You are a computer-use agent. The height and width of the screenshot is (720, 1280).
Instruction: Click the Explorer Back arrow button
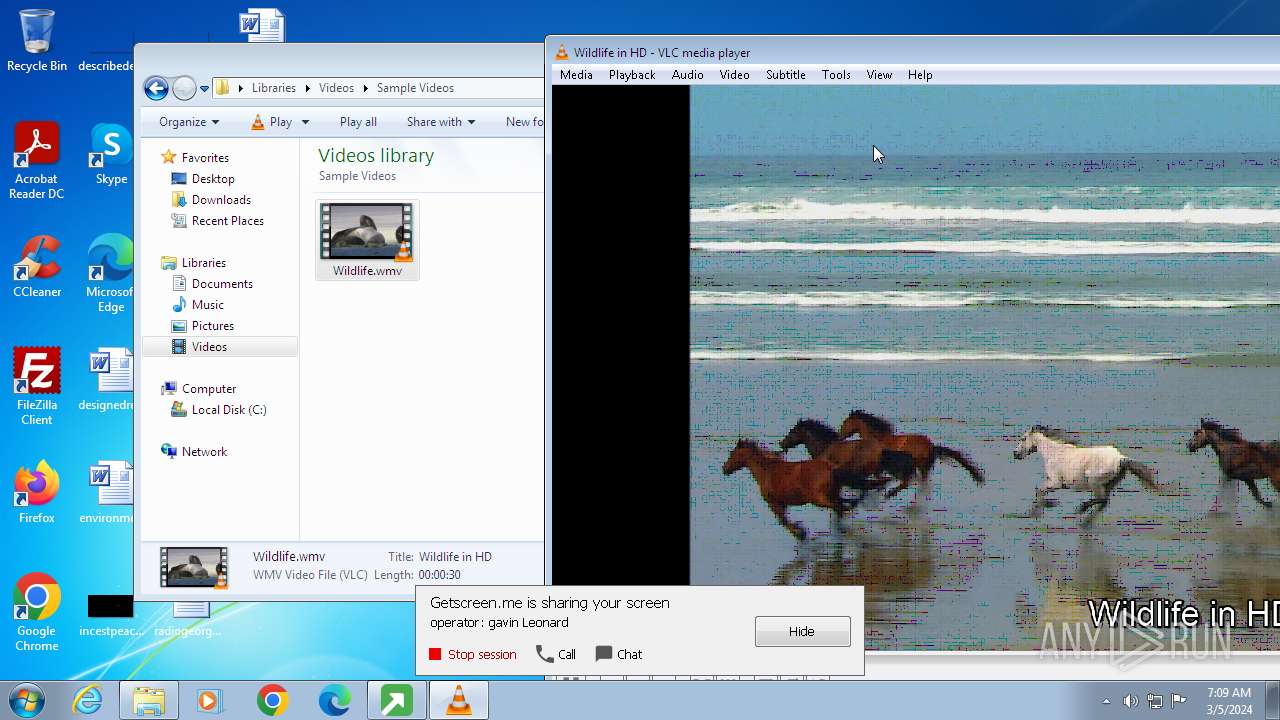point(156,88)
